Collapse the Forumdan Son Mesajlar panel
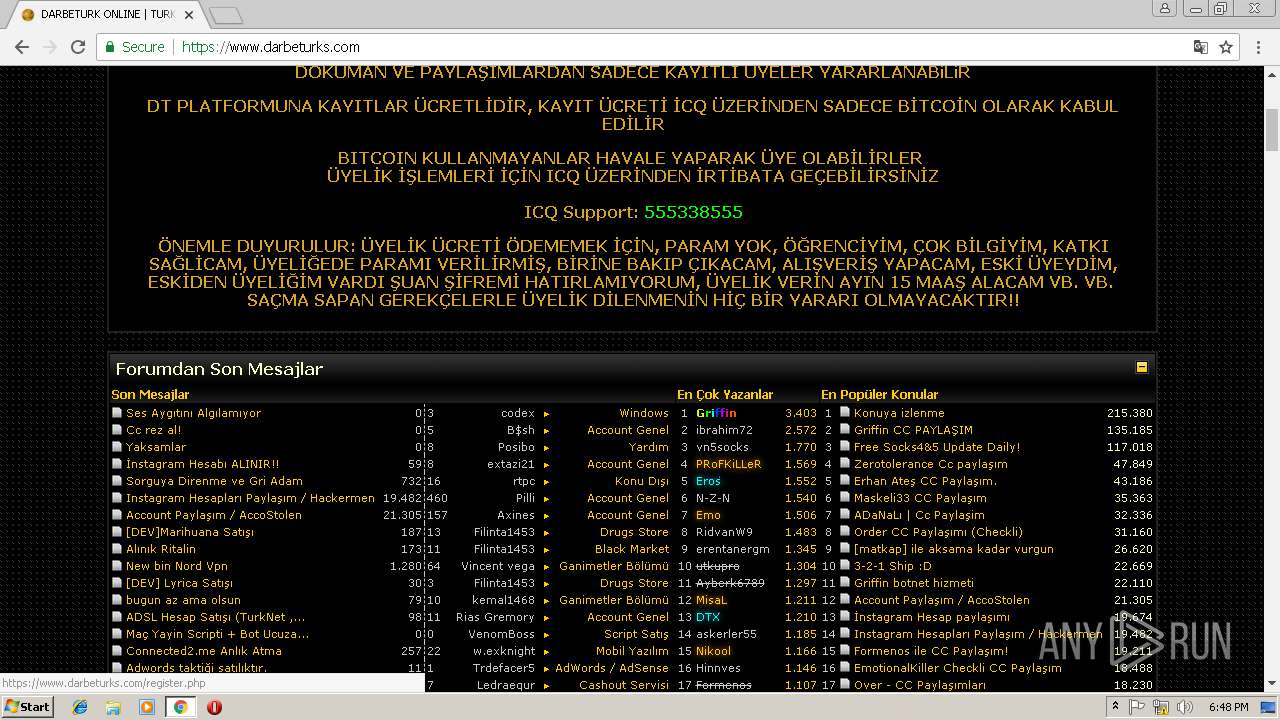 [x=1141, y=367]
